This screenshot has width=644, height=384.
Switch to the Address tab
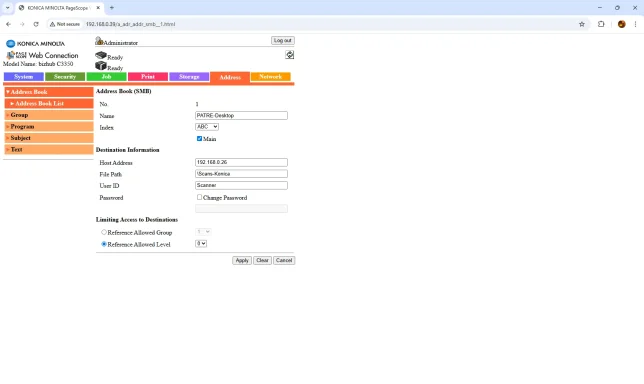tap(230, 77)
